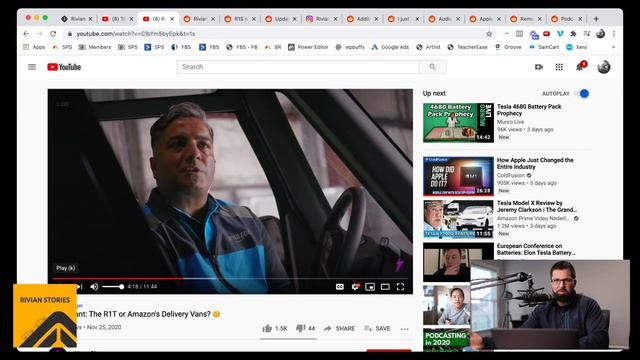Open the Xero bookmark
The width and height of the screenshot is (640, 360).
(x=577, y=47)
